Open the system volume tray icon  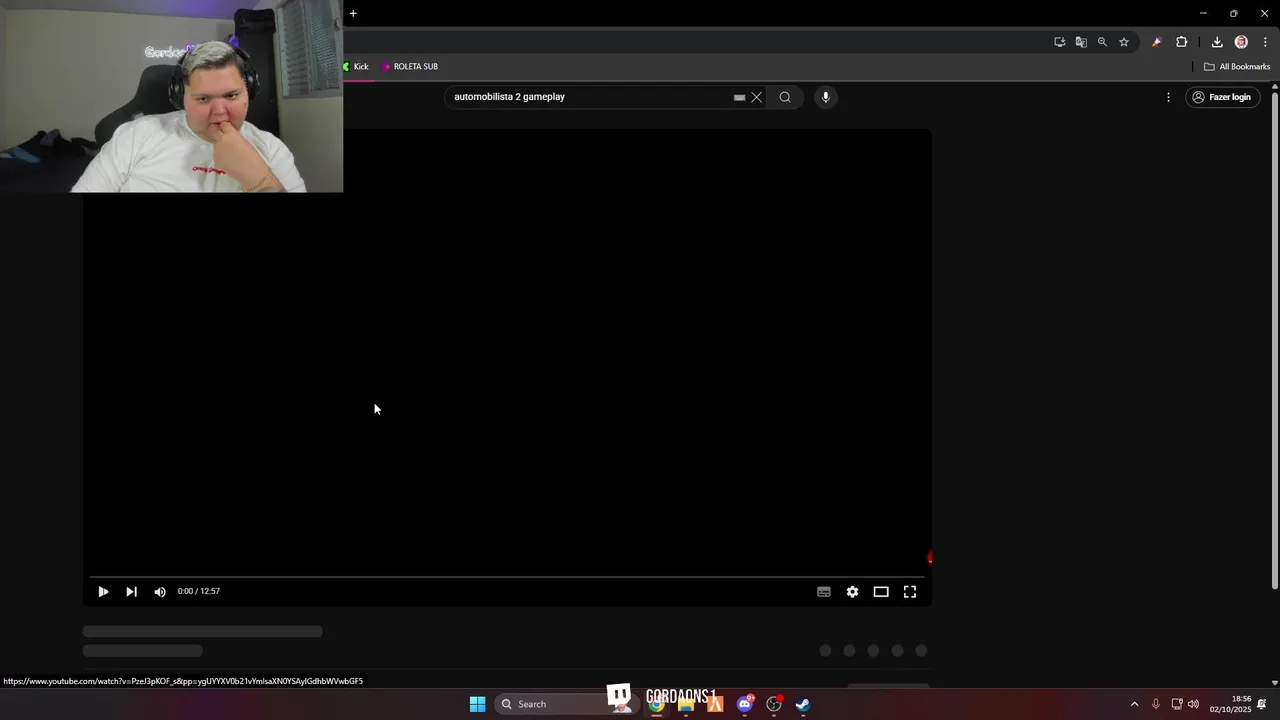[x=1193, y=704]
